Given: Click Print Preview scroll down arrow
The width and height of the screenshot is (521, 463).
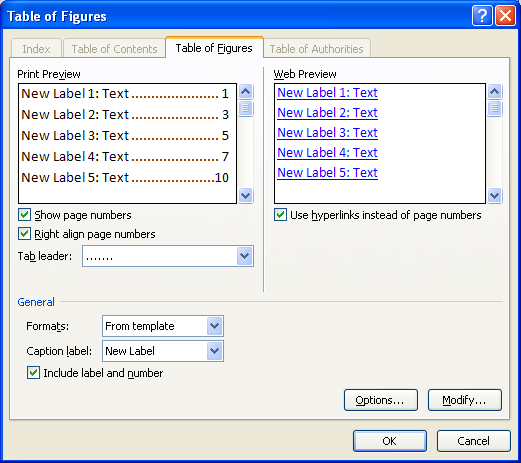Looking at the screenshot, I should tap(246, 195).
